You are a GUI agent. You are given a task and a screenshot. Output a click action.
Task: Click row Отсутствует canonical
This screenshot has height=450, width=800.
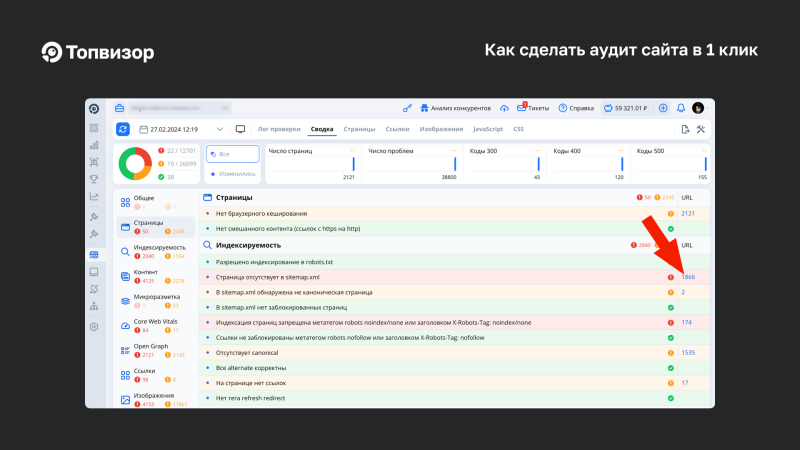[455, 353]
